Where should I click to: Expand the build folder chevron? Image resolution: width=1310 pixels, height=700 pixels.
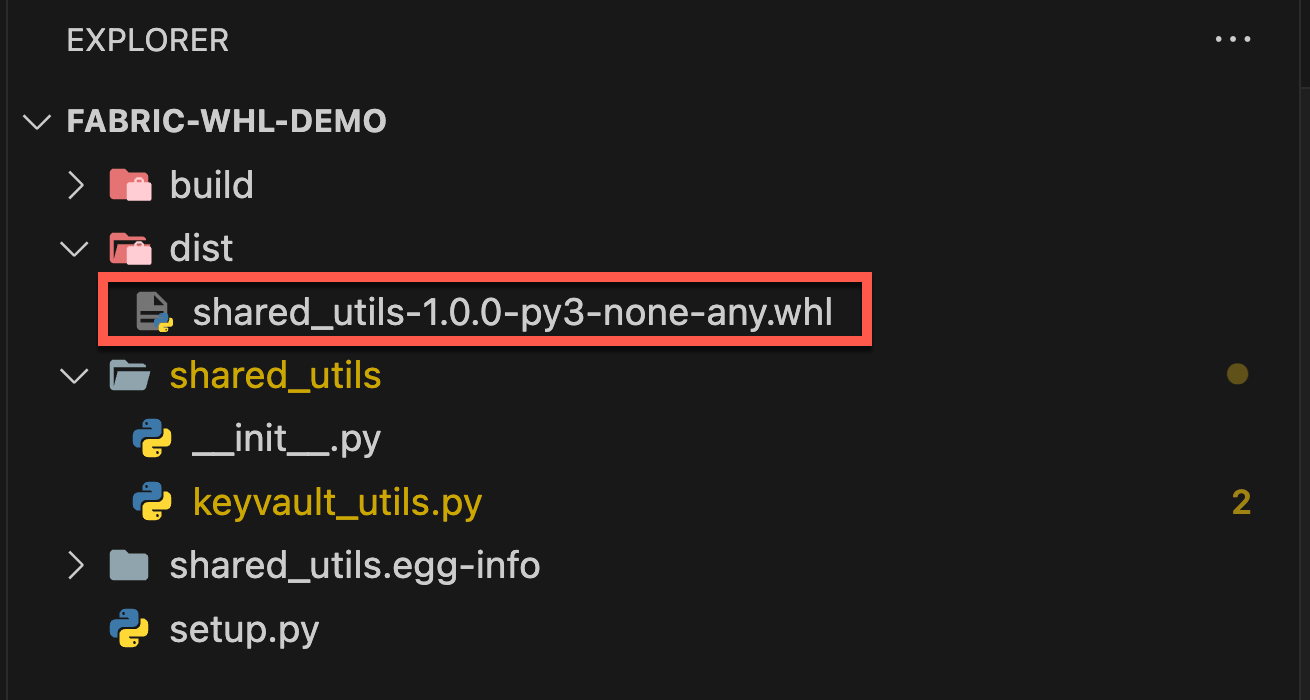point(75,185)
